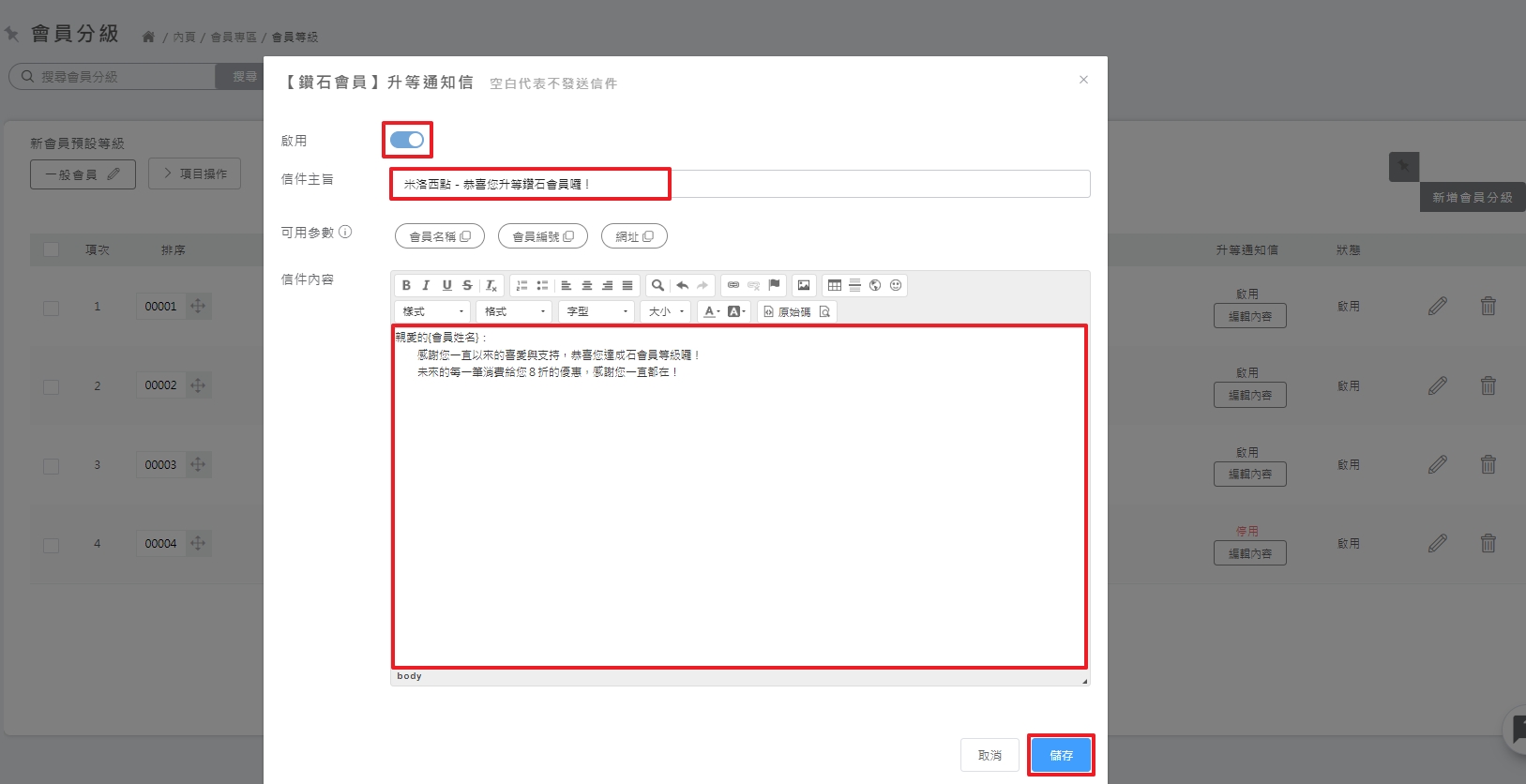Open the 會員專區 breadcrumb link

[x=234, y=37]
